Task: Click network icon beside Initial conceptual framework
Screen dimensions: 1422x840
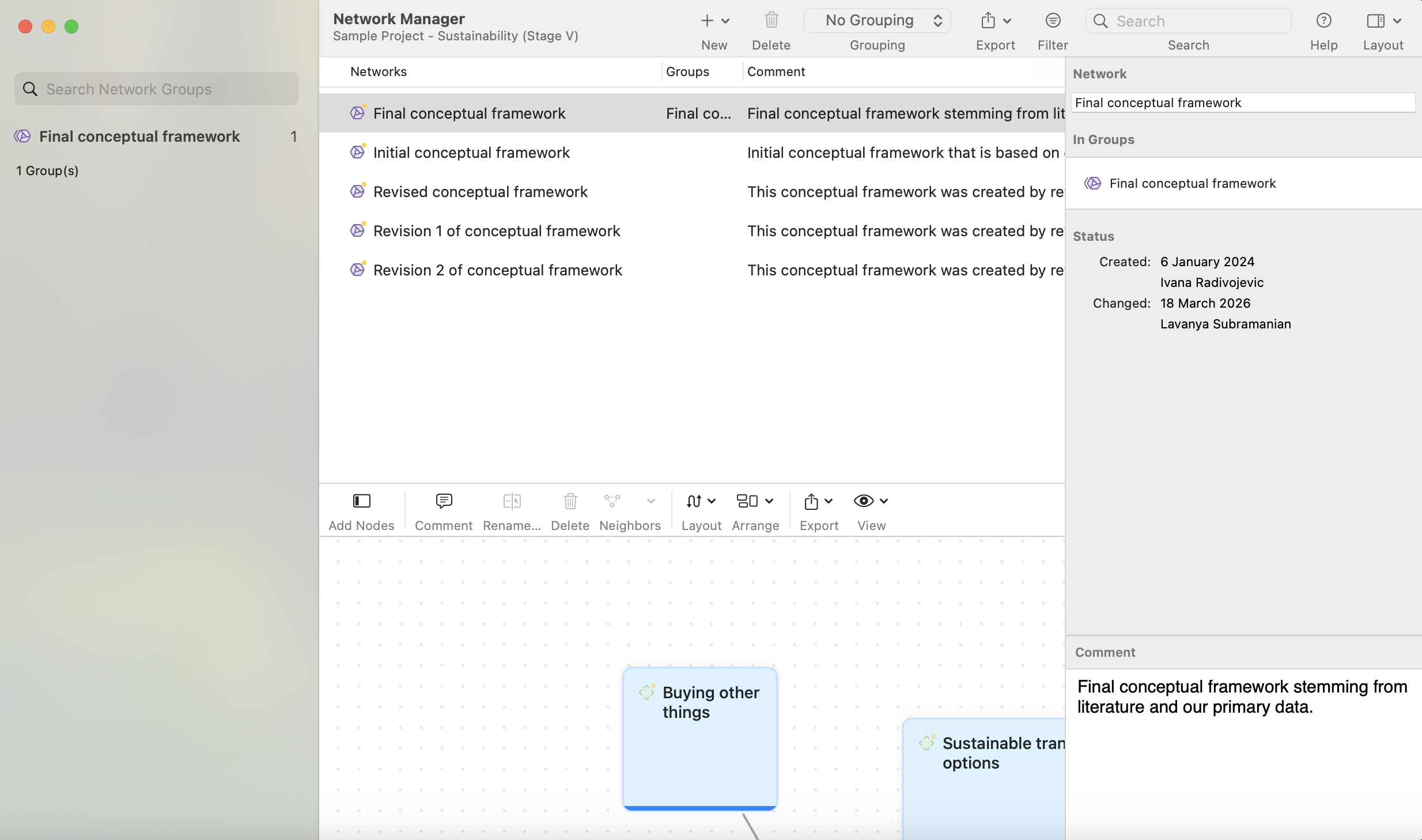Action: point(357,152)
